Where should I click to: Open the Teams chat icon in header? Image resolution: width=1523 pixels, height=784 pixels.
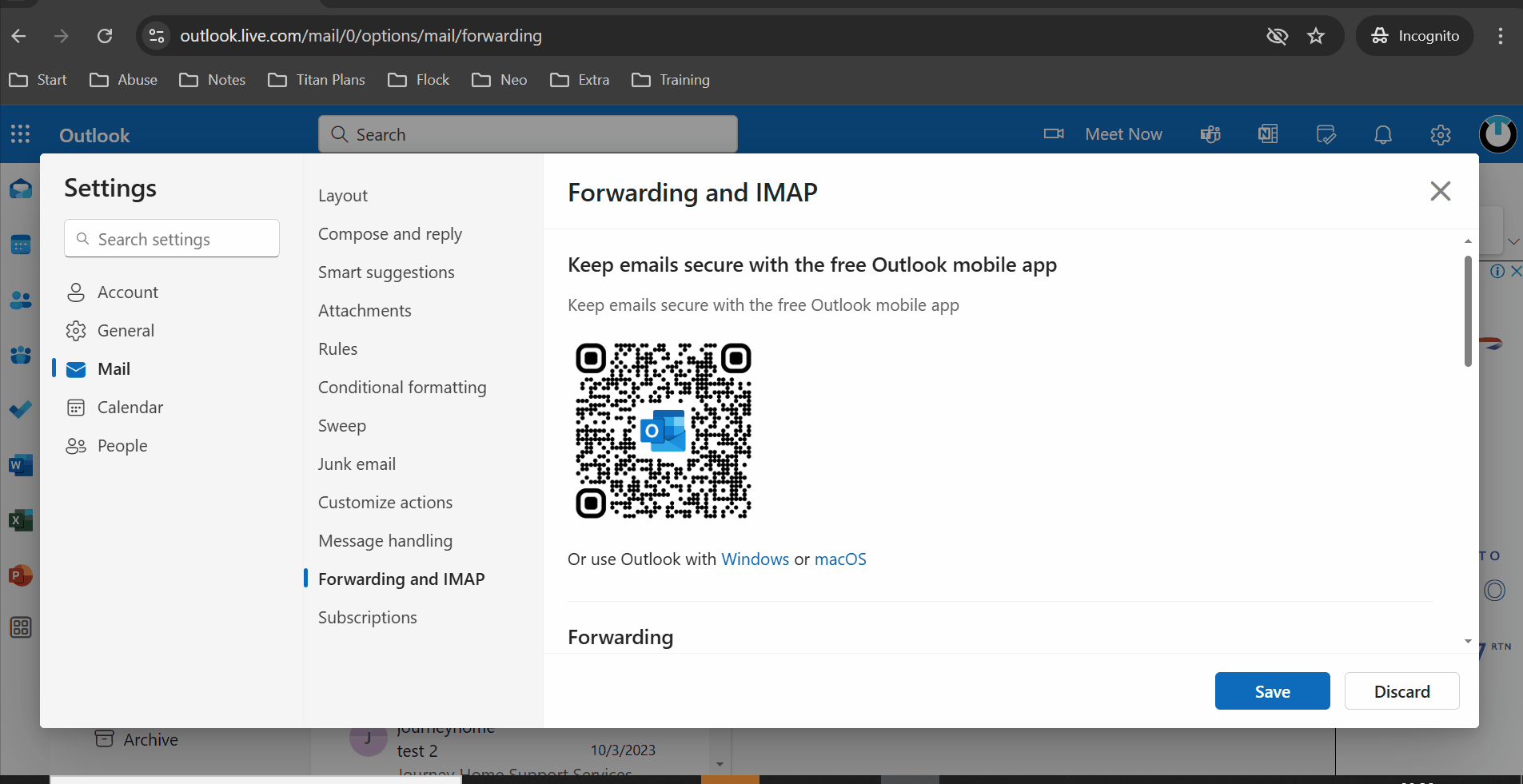[1210, 134]
